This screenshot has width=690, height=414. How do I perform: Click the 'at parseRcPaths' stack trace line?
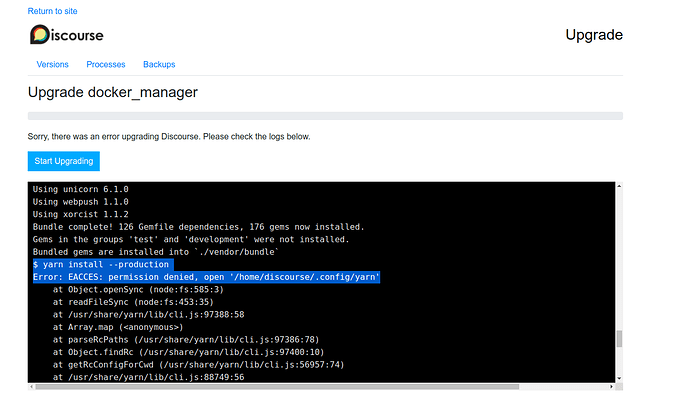pos(186,340)
